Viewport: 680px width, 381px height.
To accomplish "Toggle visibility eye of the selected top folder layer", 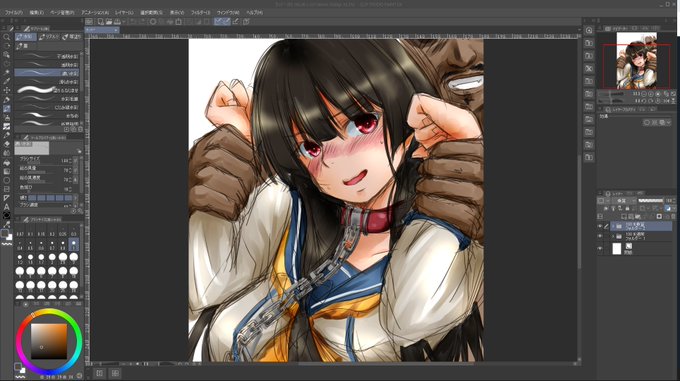I will (x=600, y=226).
